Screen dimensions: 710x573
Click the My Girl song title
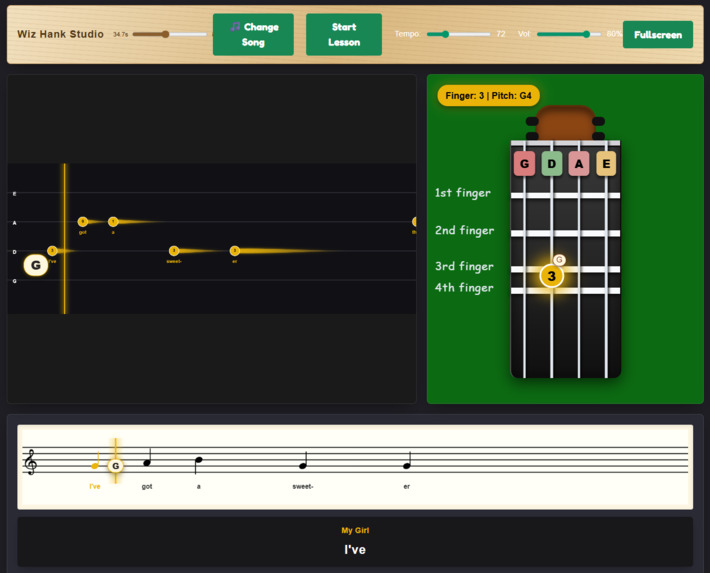(x=355, y=530)
